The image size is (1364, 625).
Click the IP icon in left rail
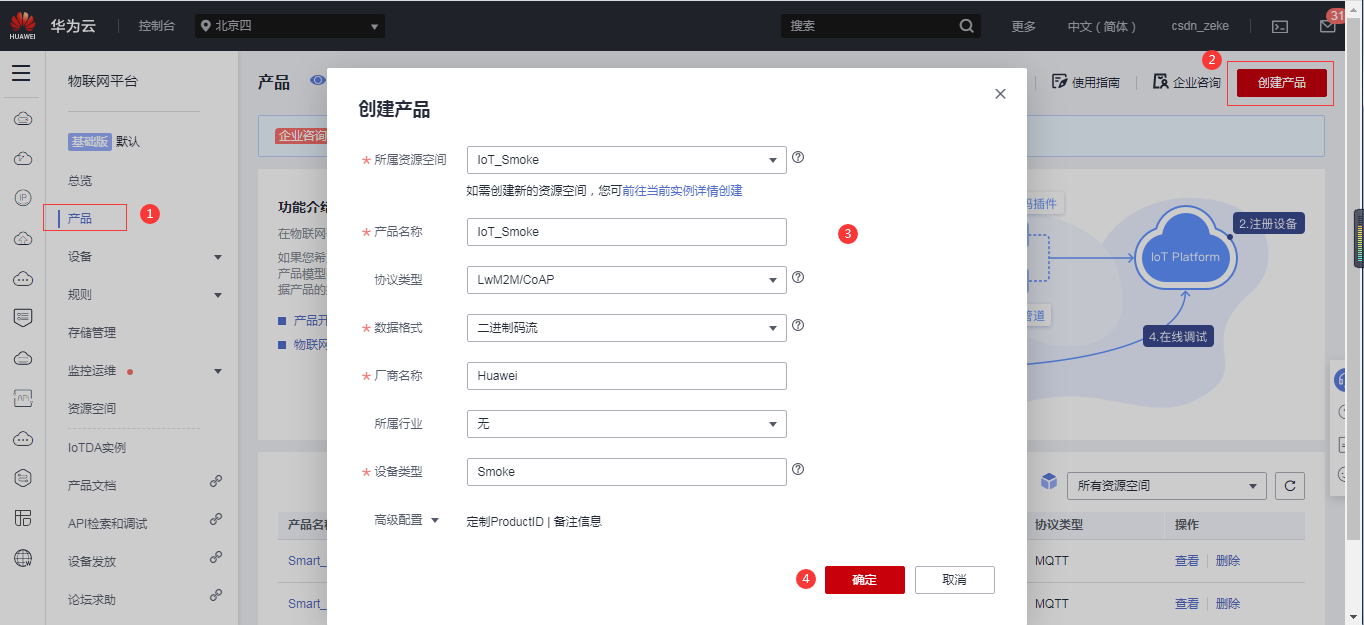point(23,198)
